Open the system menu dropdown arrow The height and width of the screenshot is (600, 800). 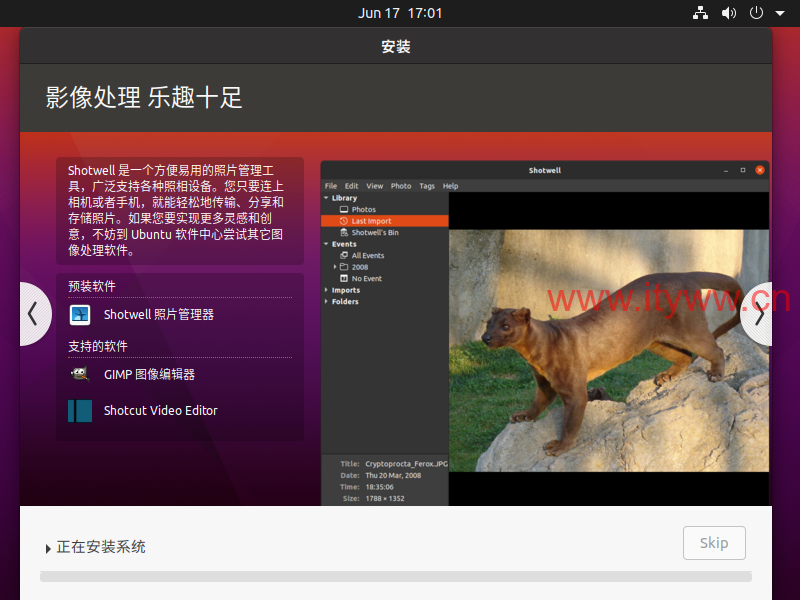[x=780, y=13]
